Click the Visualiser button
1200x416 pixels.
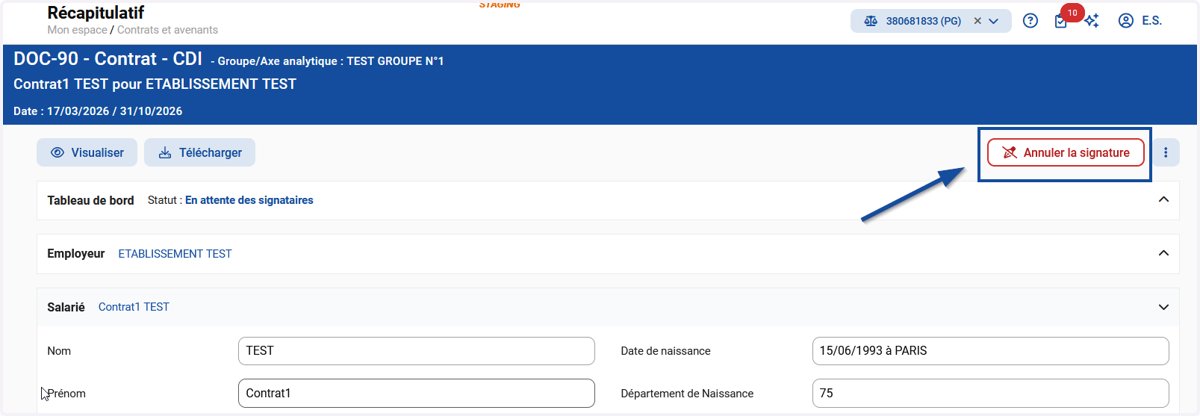87,153
